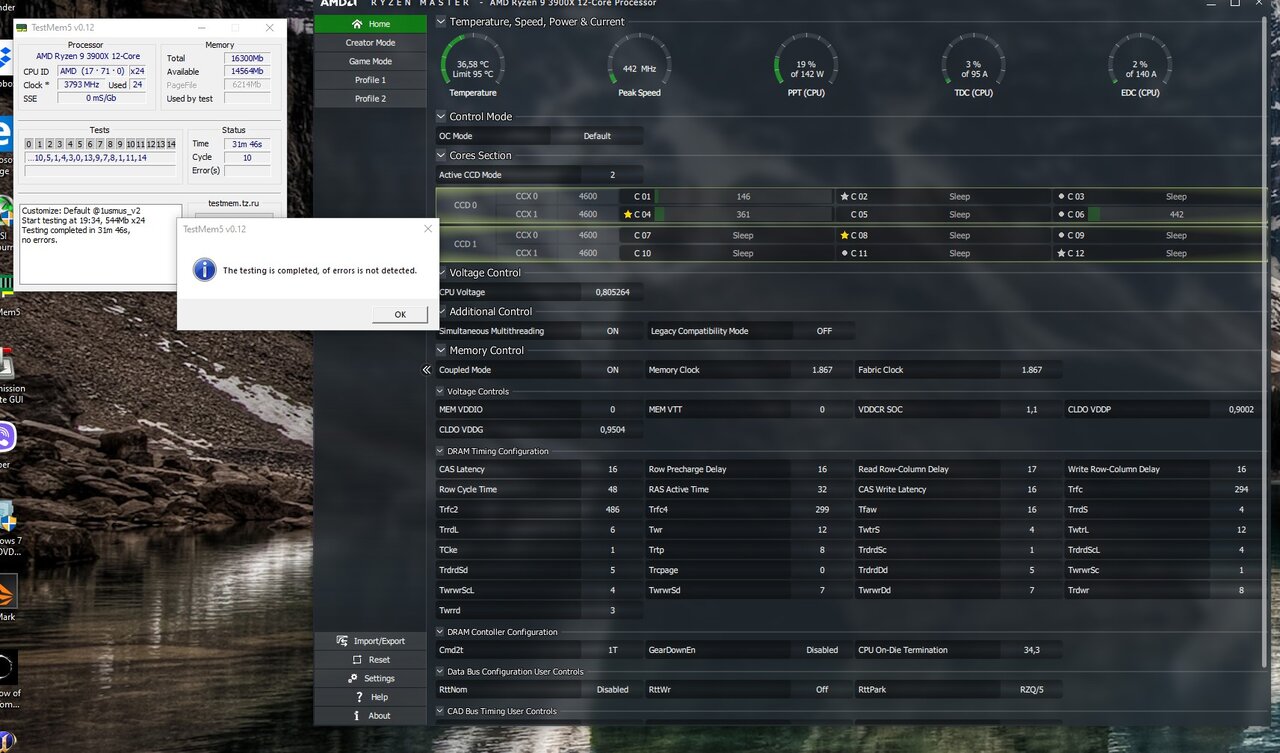Viewport: 1280px width, 753px height.
Task: Click the dot marker on core C 09
Action: 1061,235
